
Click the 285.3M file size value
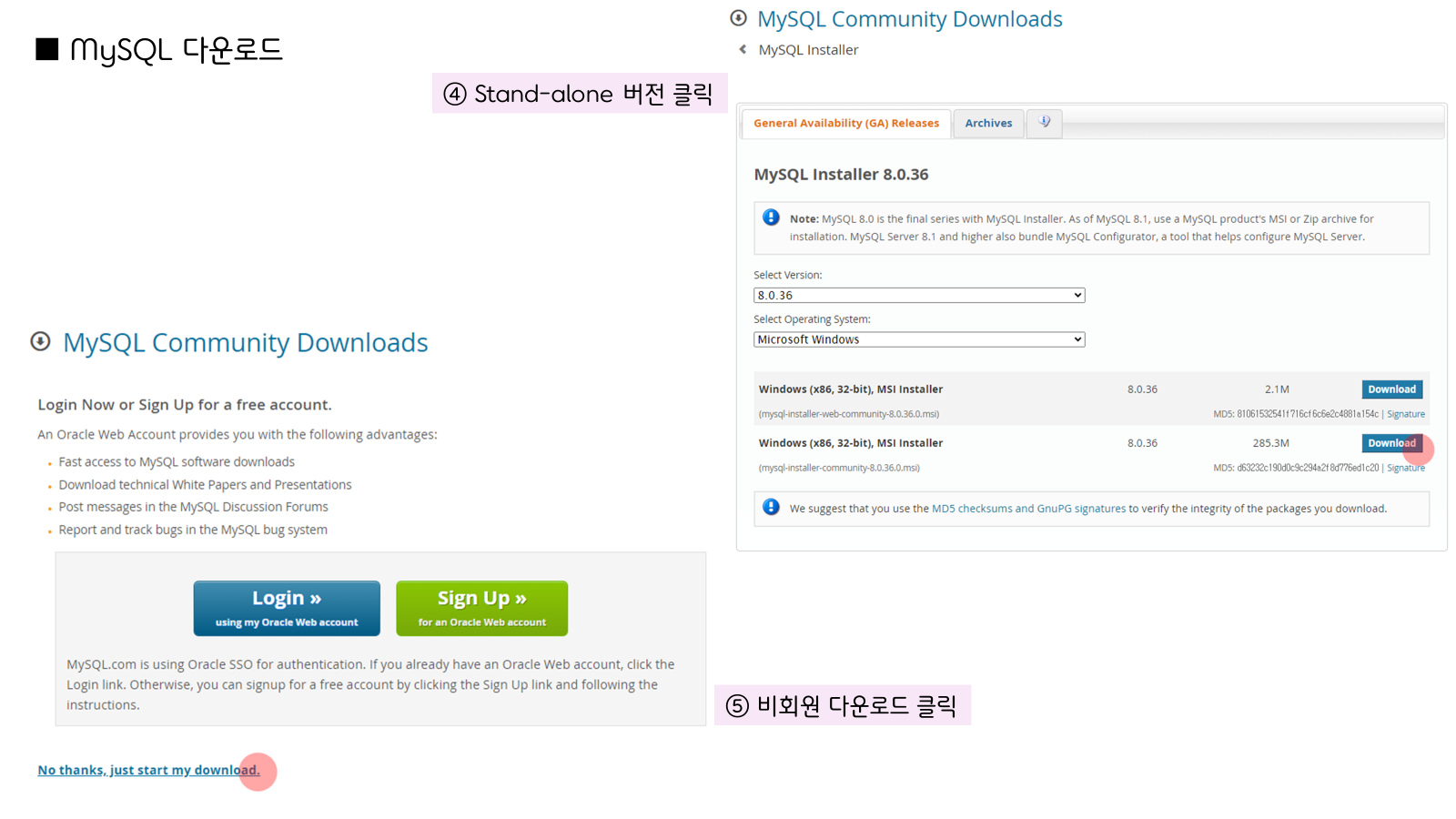pyautogui.click(x=1270, y=443)
